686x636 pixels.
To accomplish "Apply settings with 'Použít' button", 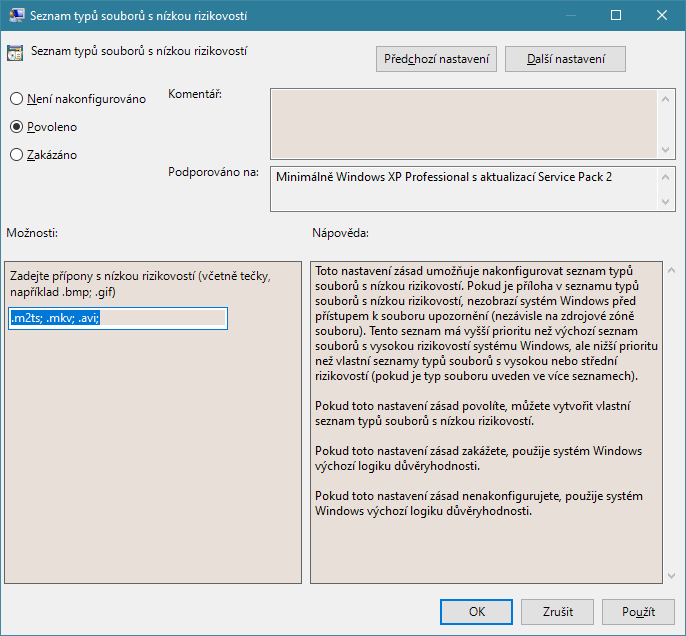I will pos(638,612).
